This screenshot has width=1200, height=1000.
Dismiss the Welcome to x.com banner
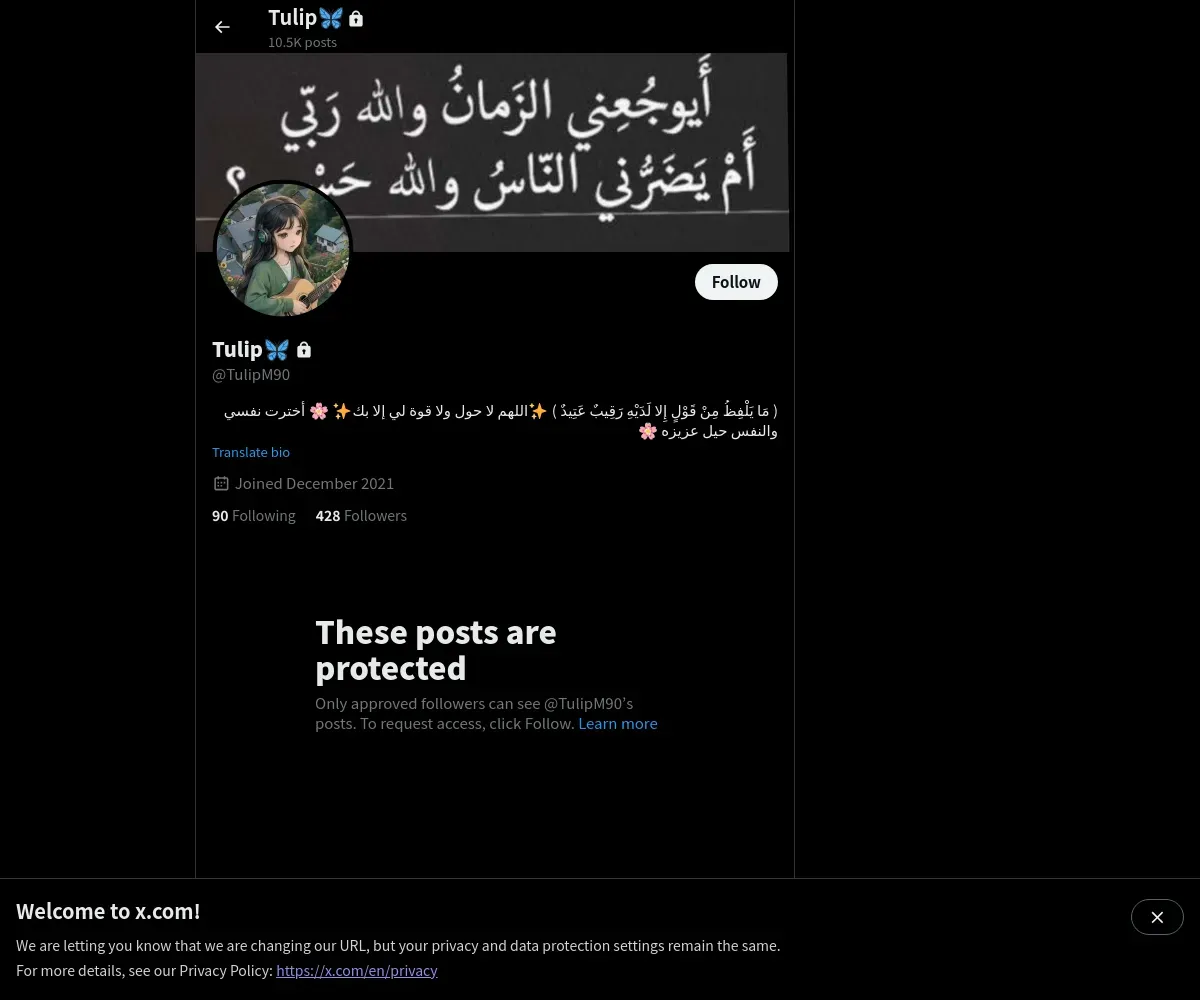(1157, 917)
